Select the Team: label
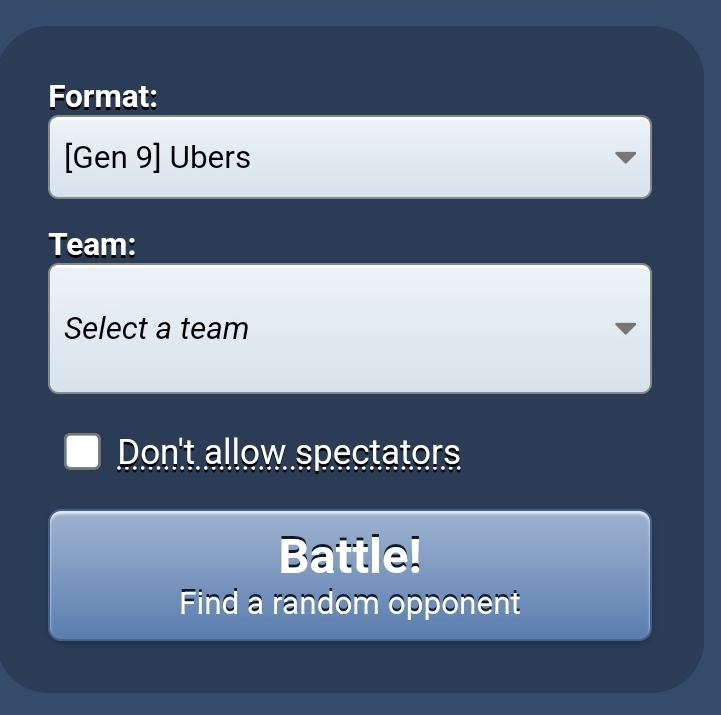721x715 pixels. click(92, 244)
